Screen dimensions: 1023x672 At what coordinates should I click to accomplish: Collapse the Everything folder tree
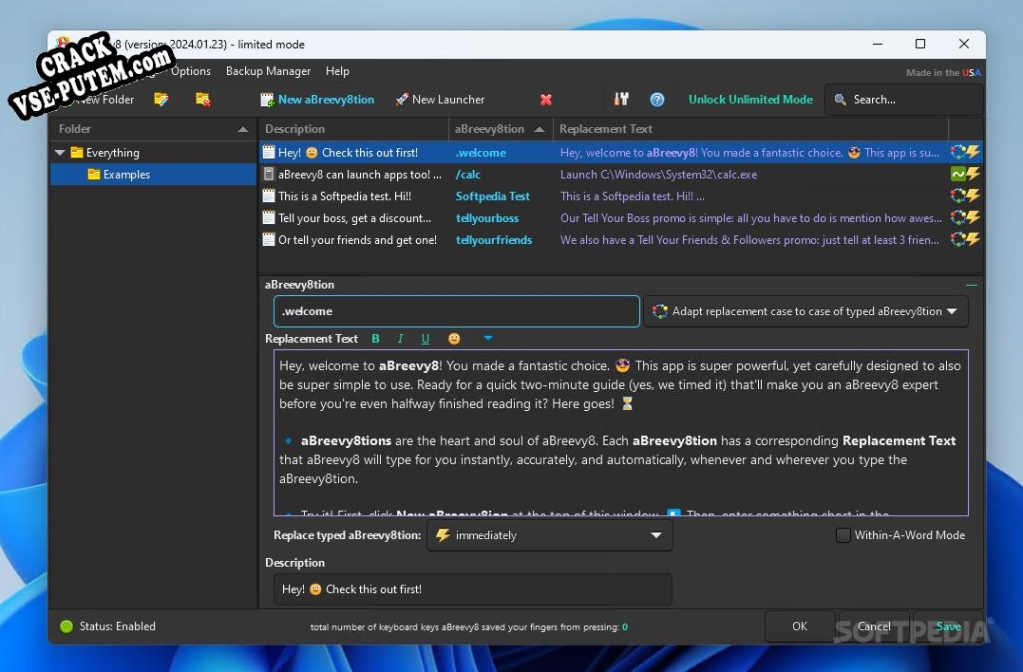point(60,153)
